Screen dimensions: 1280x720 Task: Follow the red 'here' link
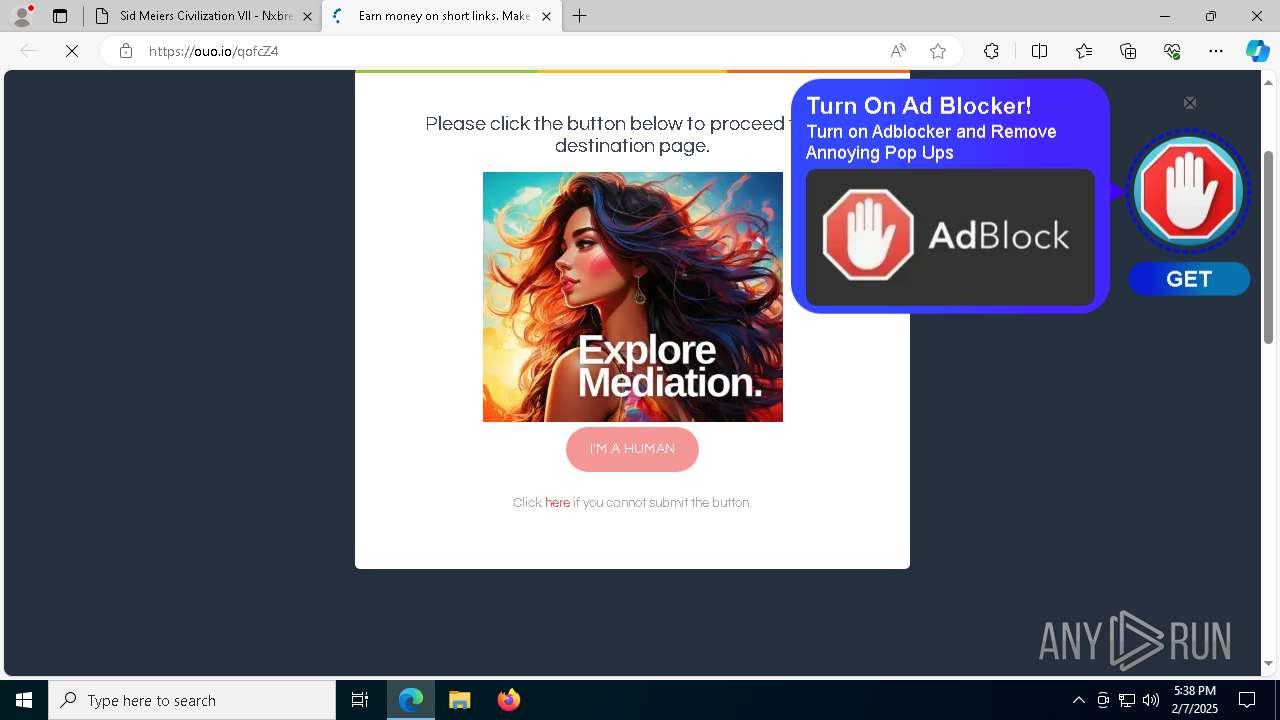557,503
